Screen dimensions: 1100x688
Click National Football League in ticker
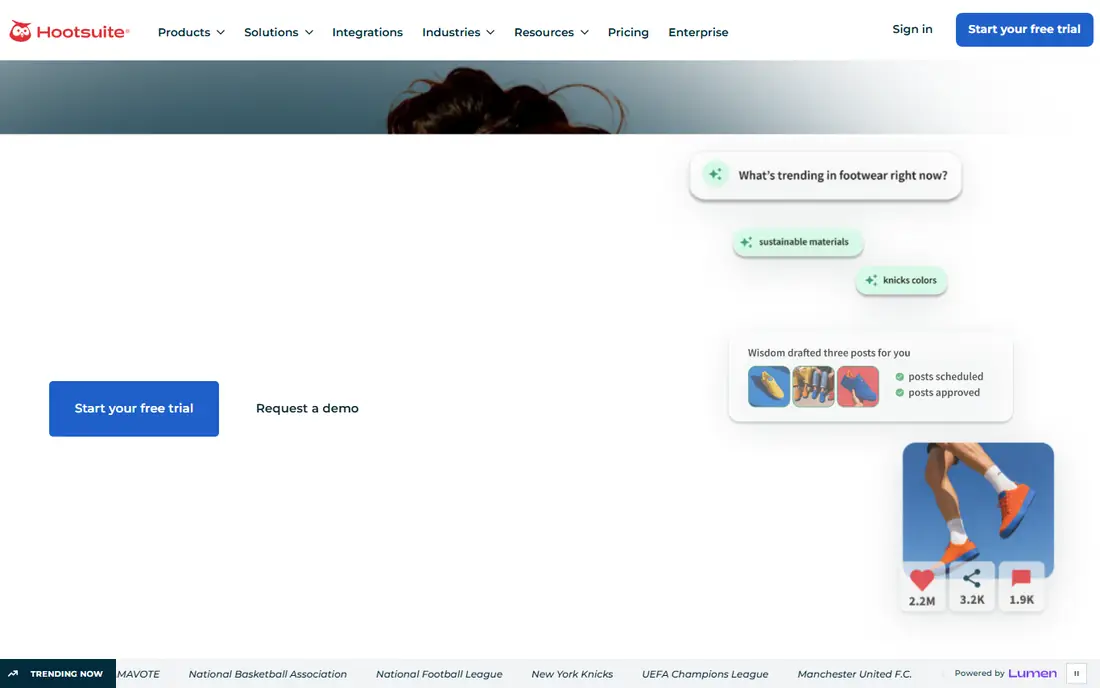(439, 674)
